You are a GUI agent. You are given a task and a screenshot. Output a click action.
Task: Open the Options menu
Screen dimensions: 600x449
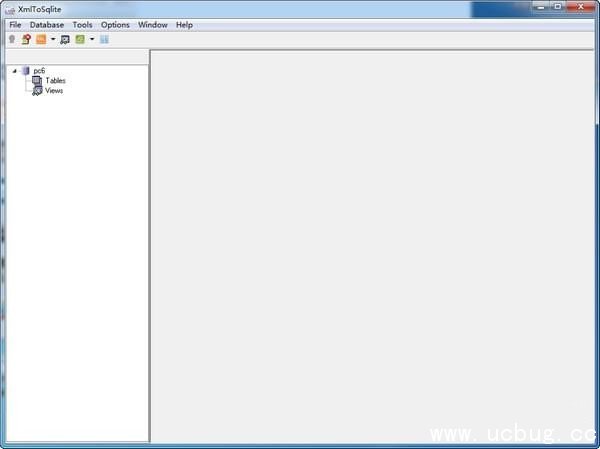click(x=115, y=25)
